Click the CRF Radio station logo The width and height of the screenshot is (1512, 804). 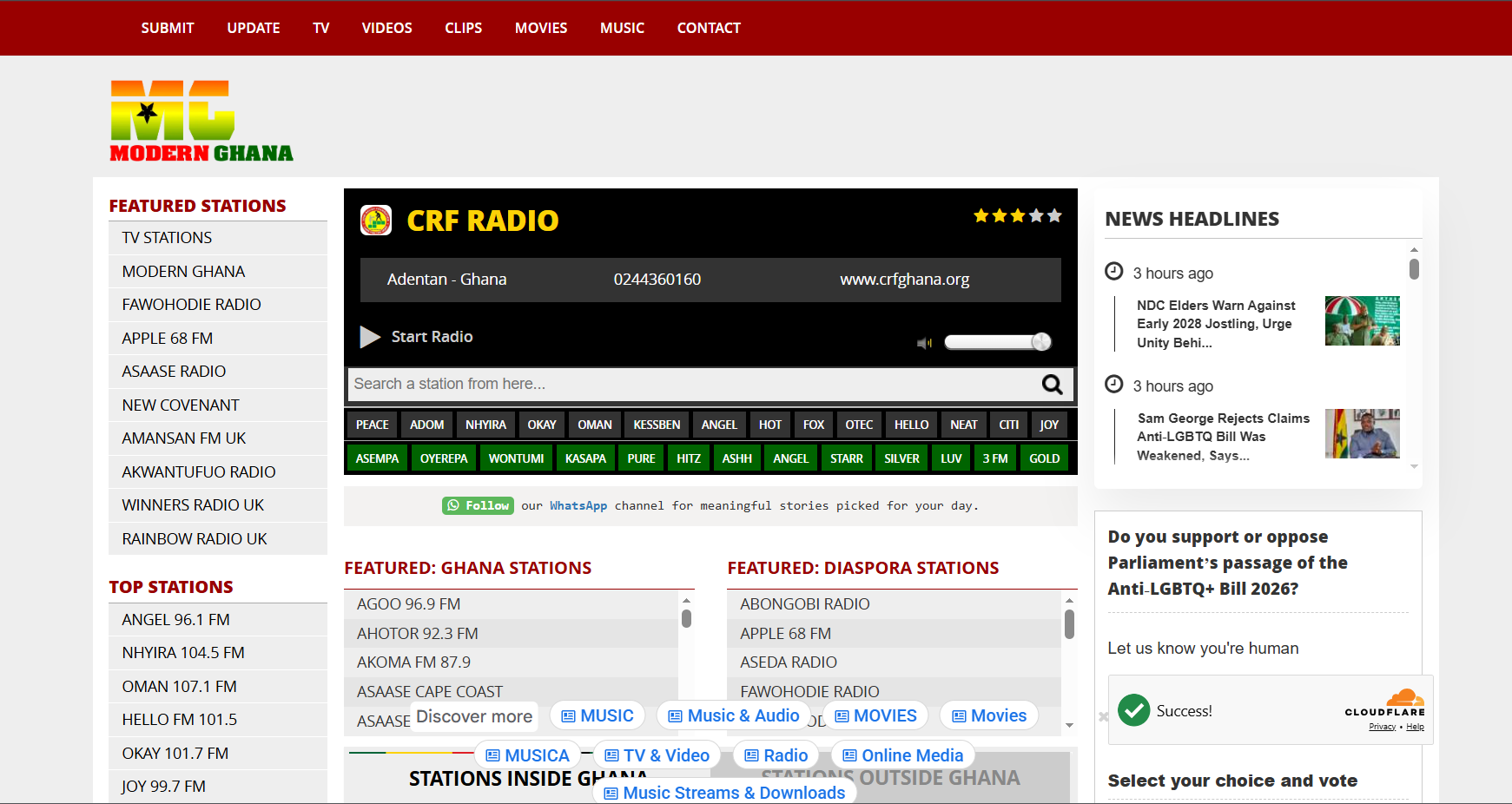[x=376, y=221]
